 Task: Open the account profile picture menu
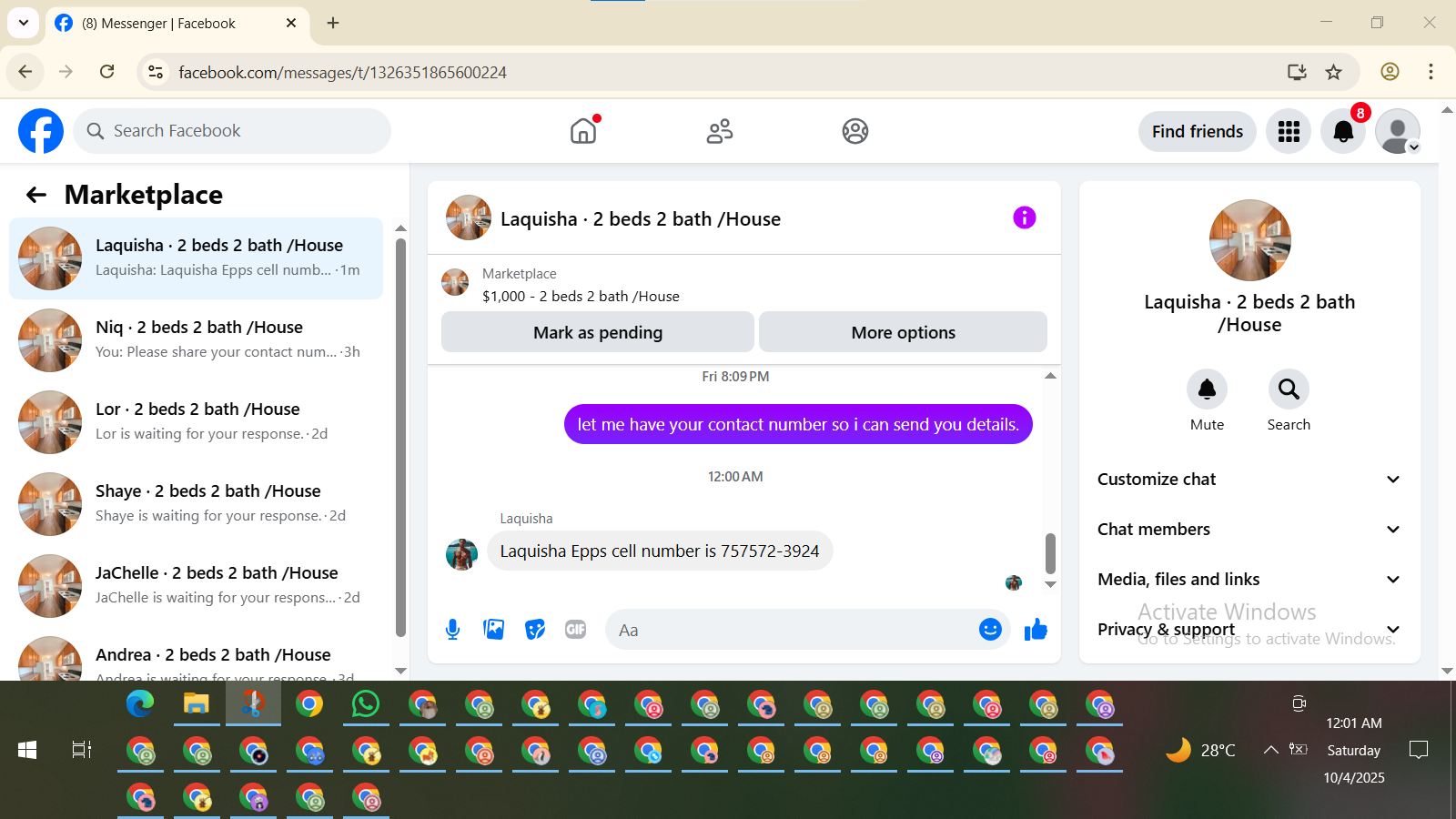[x=1398, y=131]
